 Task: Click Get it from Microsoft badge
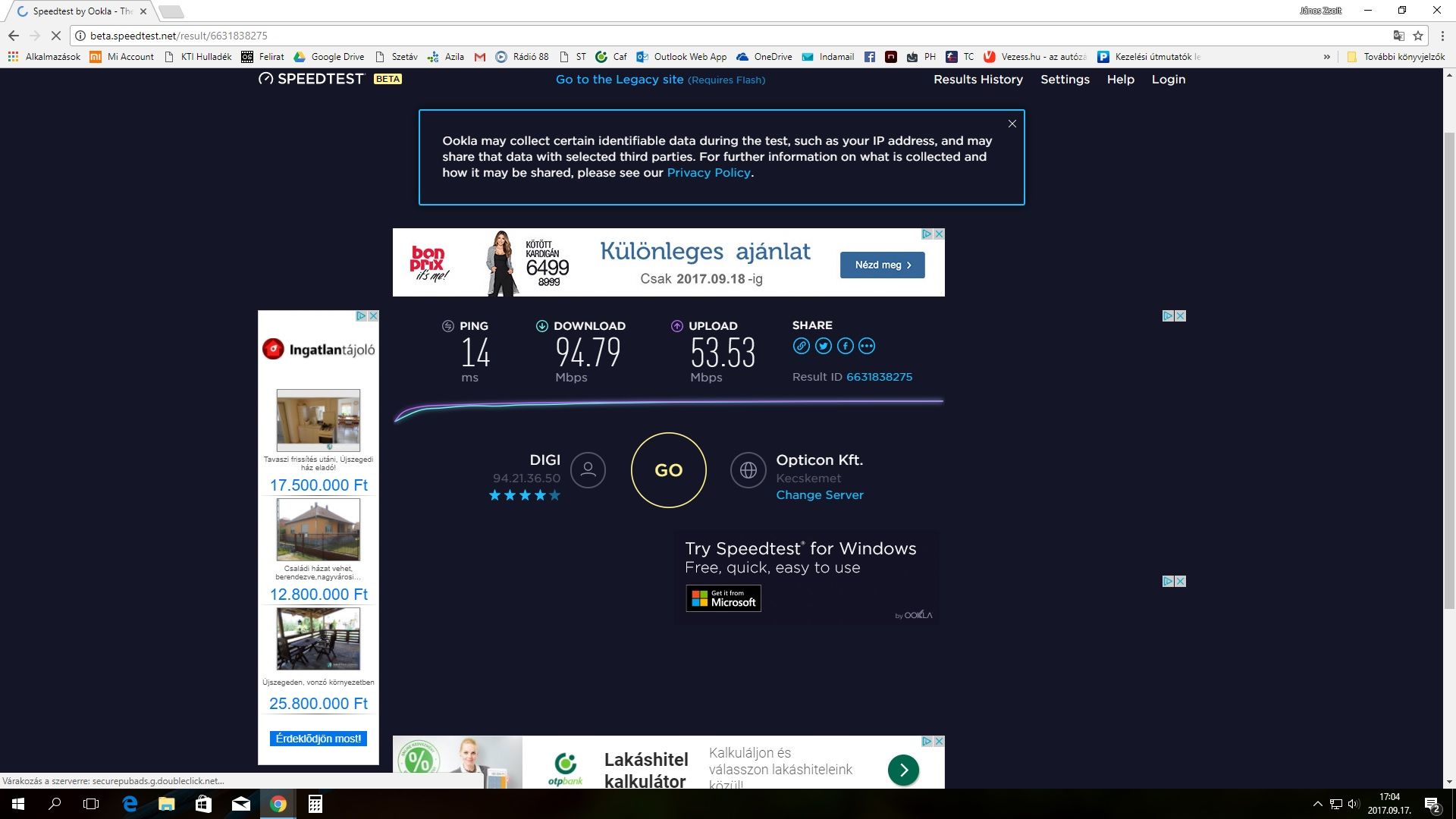coord(723,598)
